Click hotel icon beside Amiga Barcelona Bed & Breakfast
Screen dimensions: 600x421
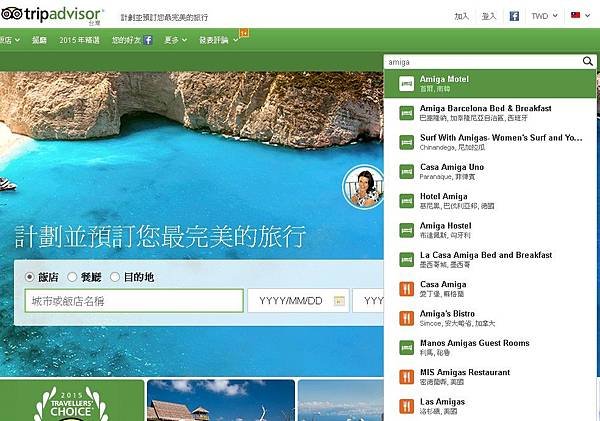pos(406,113)
